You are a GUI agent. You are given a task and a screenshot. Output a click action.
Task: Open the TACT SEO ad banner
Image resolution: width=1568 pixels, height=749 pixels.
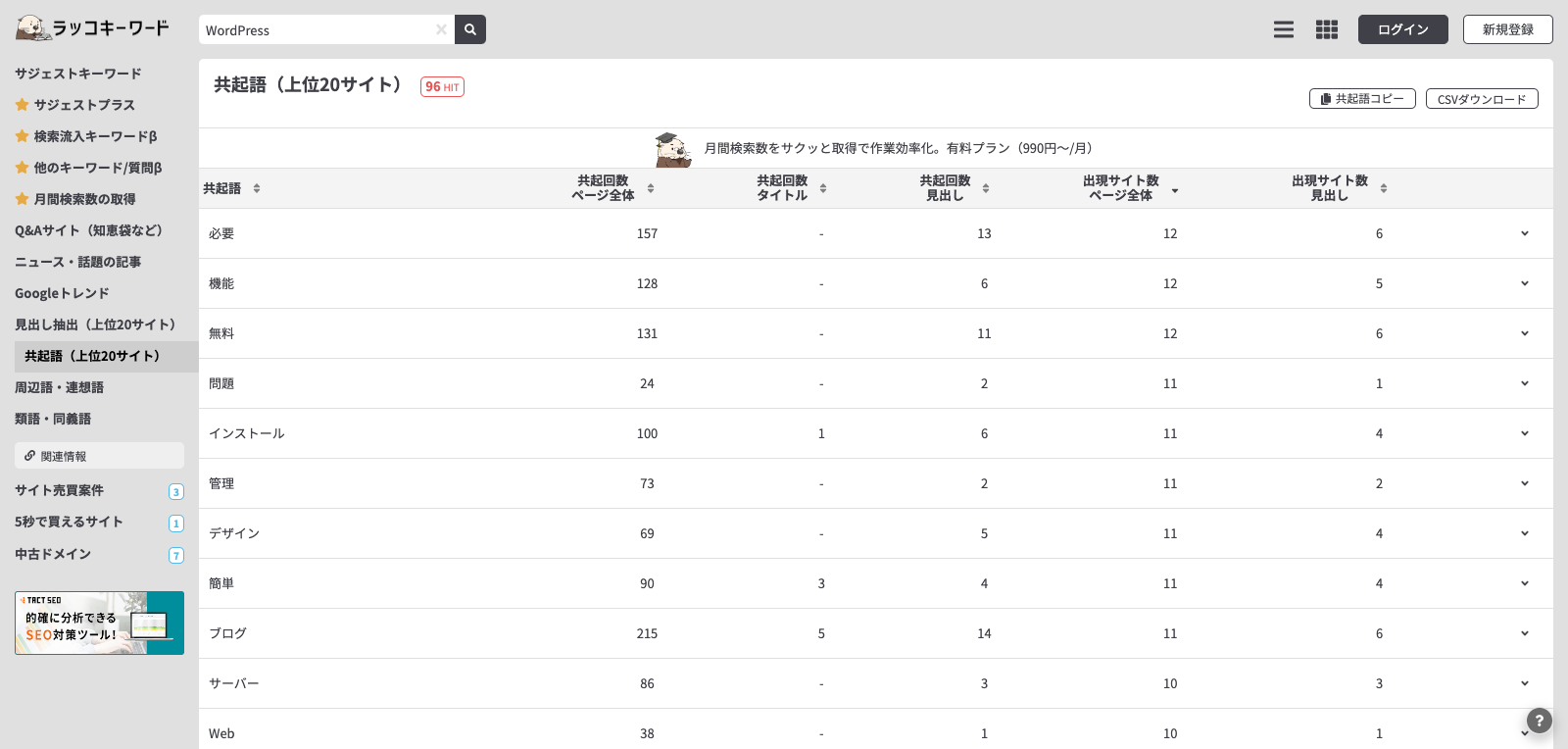tap(99, 623)
